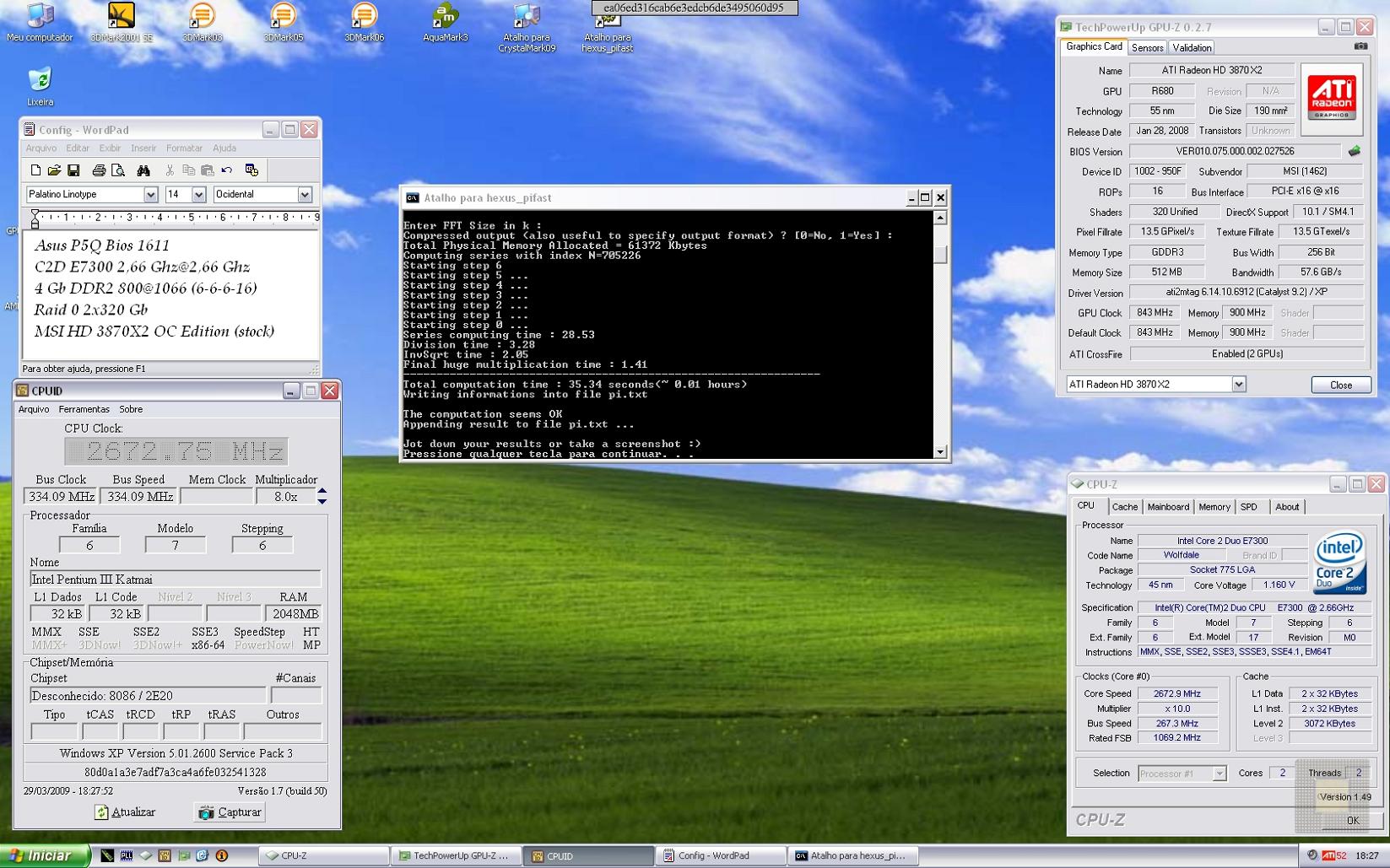
Task: Click the ATI Radeon logo in GPU-Z
Action: tap(1332, 99)
